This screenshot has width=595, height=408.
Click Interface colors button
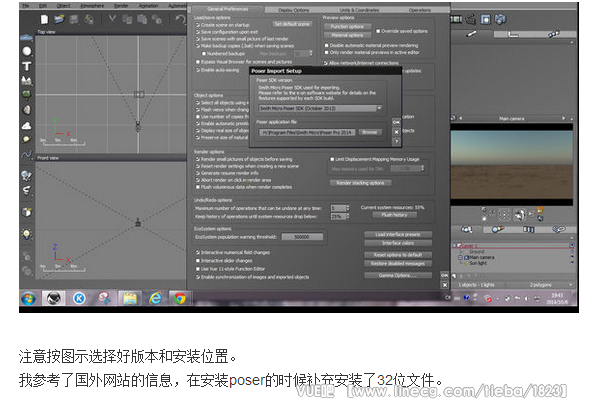tap(398, 243)
